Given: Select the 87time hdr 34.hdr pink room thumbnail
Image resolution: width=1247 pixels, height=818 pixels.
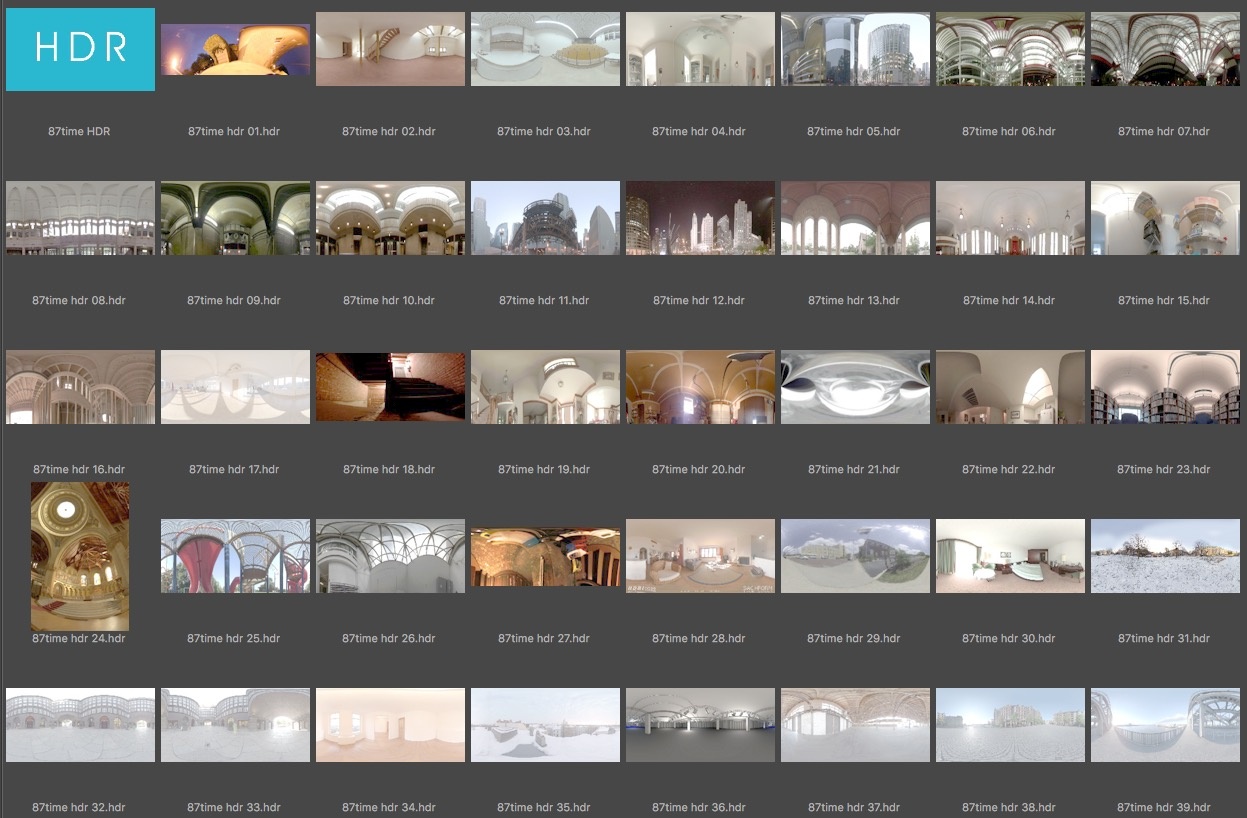Looking at the screenshot, I should pos(390,725).
